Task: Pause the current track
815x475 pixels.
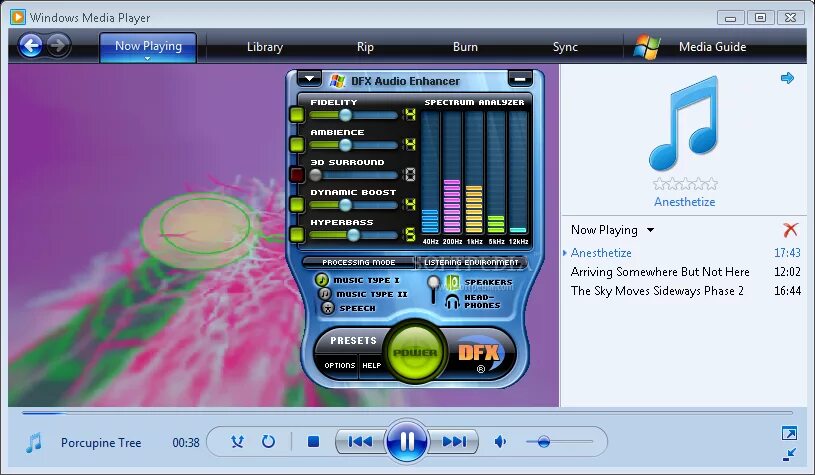Action: pos(407,442)
